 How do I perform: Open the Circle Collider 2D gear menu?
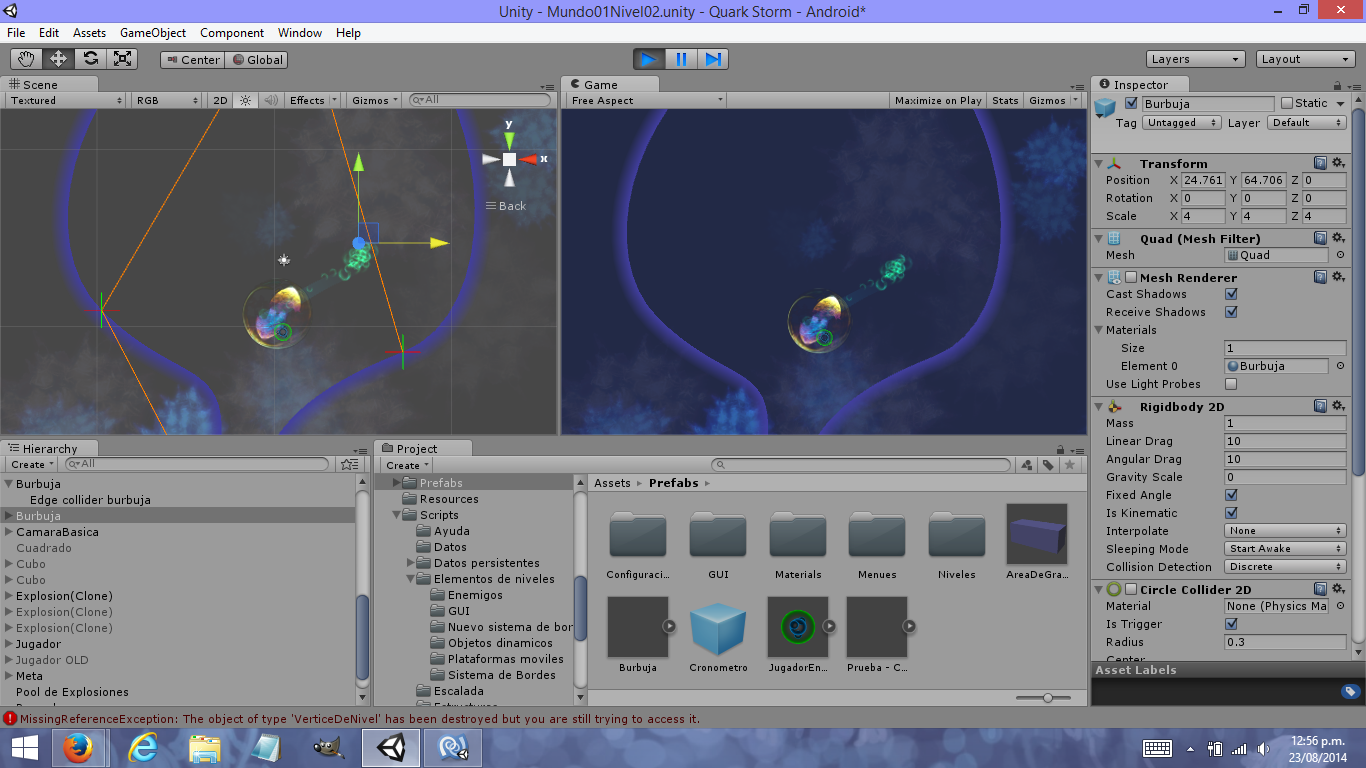pyautogui.click(x=1338, y=589)
